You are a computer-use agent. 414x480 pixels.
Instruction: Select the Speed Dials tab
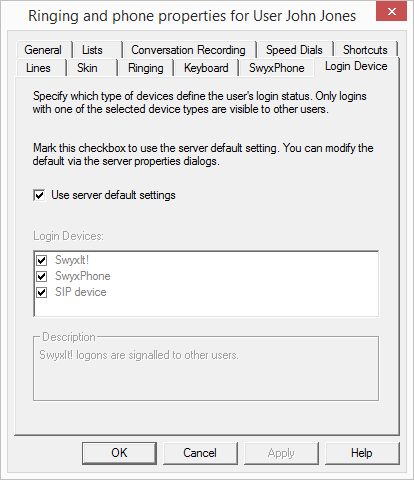click(x=294, y=50)
